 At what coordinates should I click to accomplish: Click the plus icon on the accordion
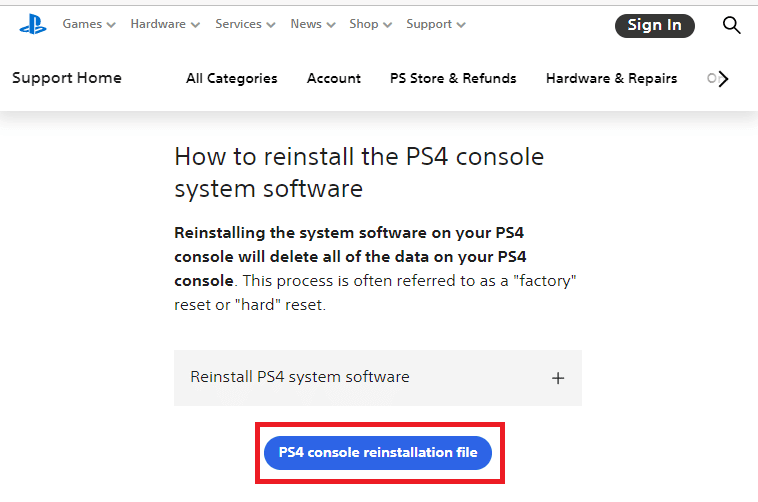click(x=558, y=378)
